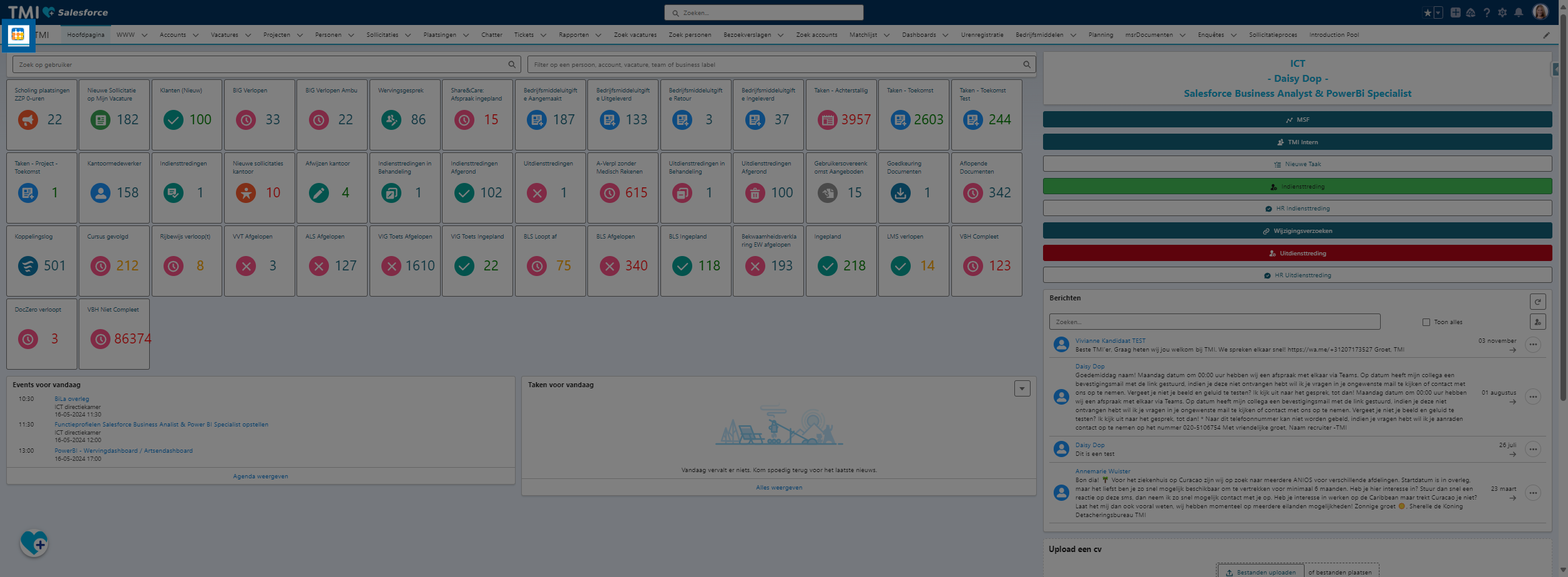1568x577 pixels.
Task: Open the BiLa overleg event
Action: (x=72, y=399)
